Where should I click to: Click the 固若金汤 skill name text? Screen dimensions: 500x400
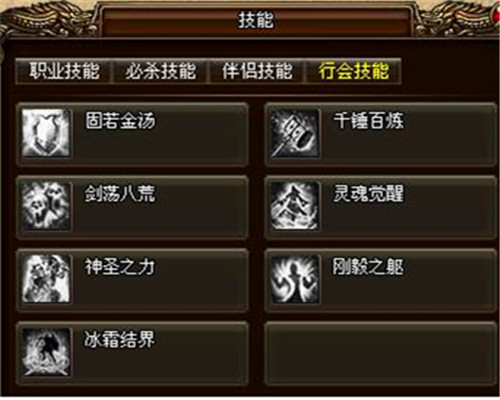tap(120, 120)
